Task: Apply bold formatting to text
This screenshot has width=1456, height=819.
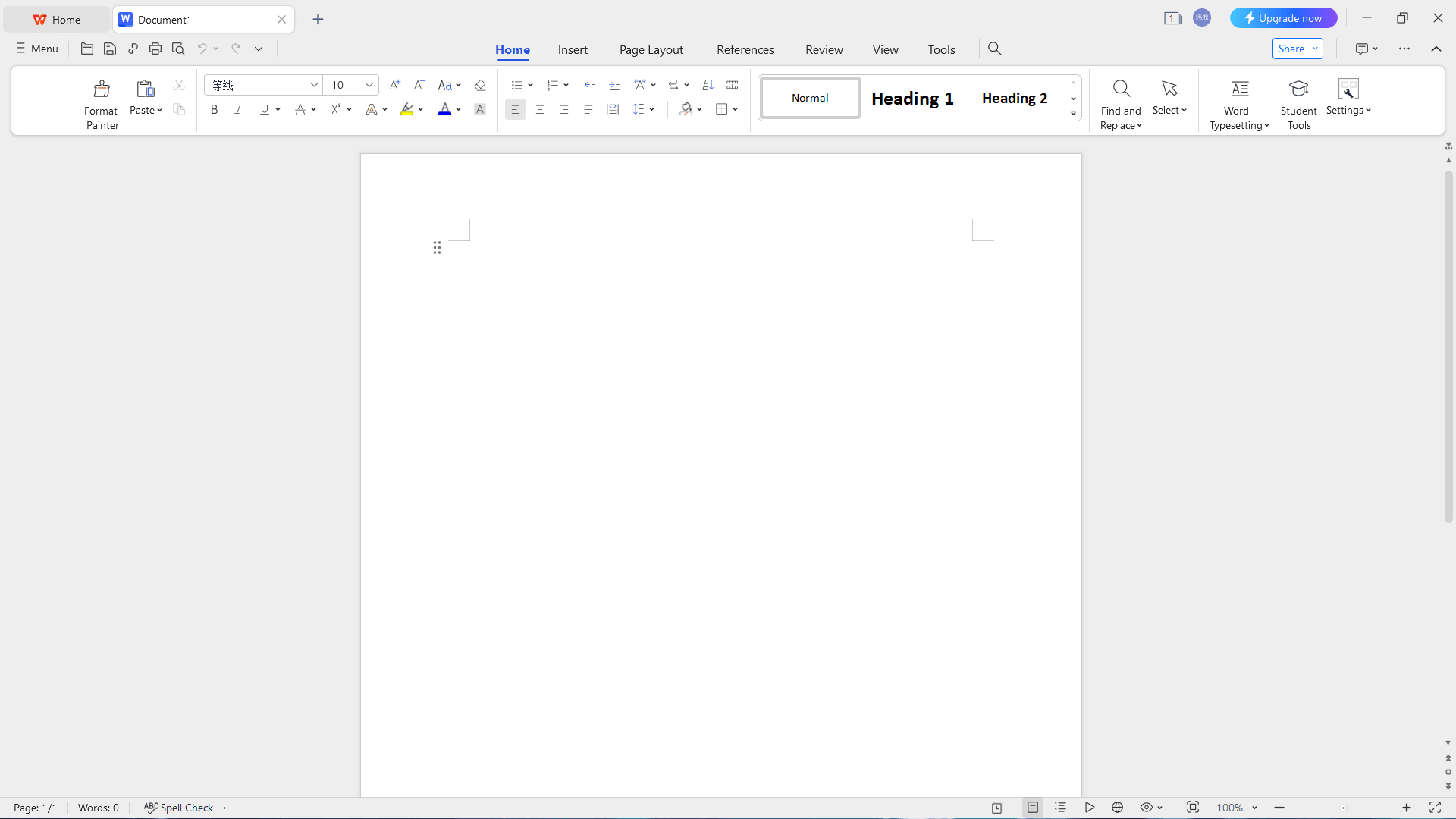Action: (x=214, y=109)
